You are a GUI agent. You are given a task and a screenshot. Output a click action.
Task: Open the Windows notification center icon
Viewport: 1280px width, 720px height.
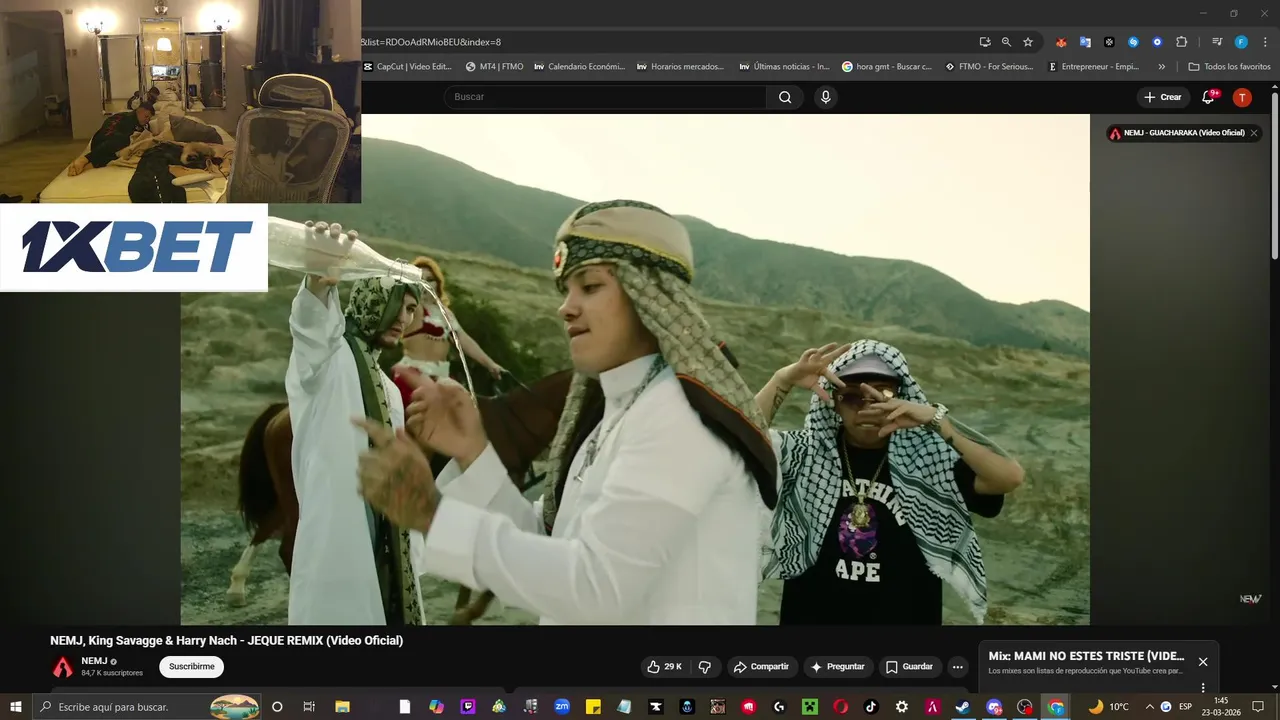1258,707
